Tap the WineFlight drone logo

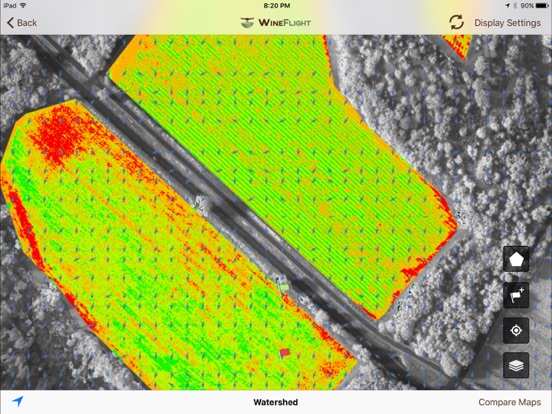click(247, 23)
